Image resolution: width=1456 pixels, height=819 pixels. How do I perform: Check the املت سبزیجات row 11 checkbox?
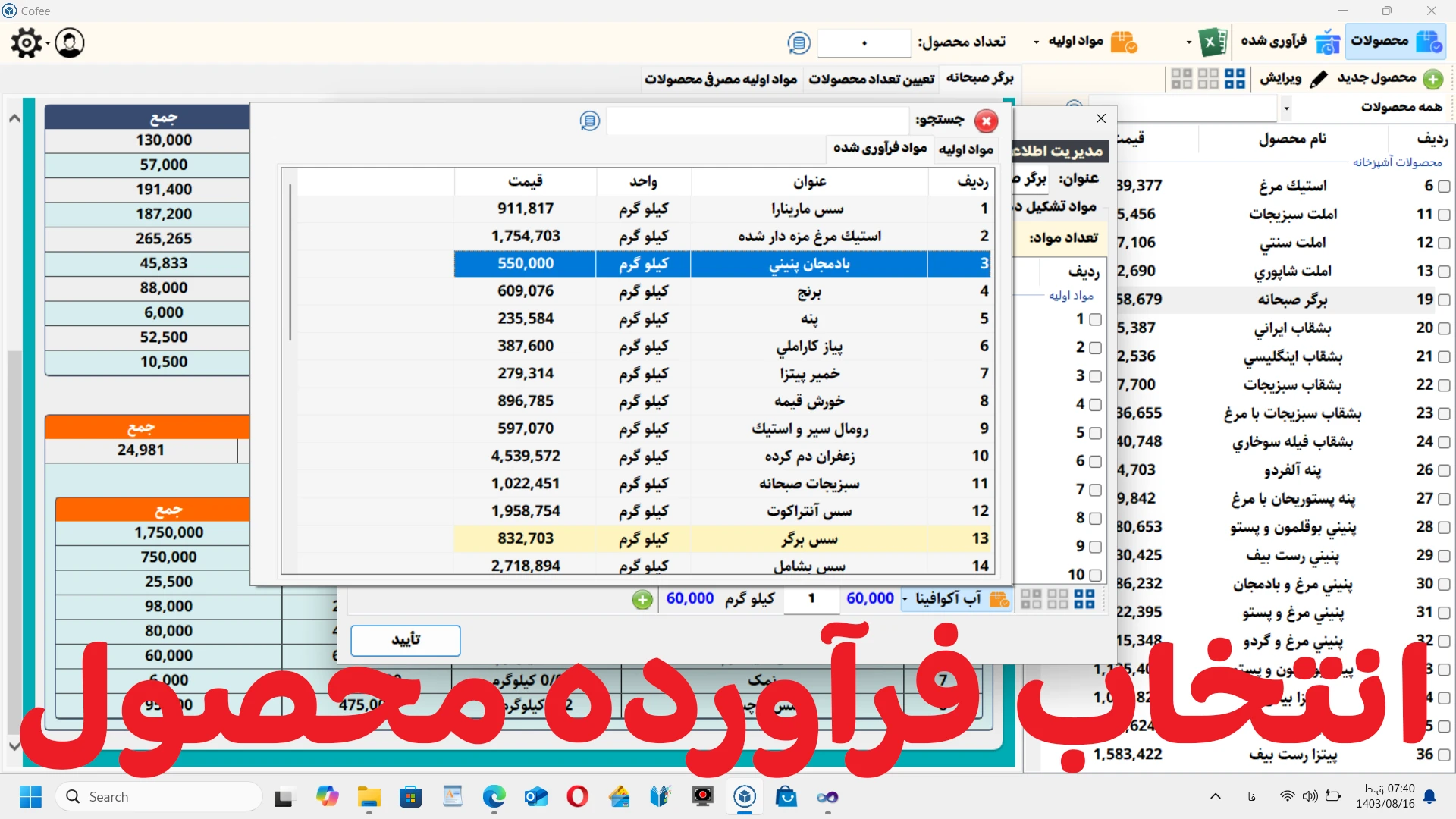(x=1444, y=215)
